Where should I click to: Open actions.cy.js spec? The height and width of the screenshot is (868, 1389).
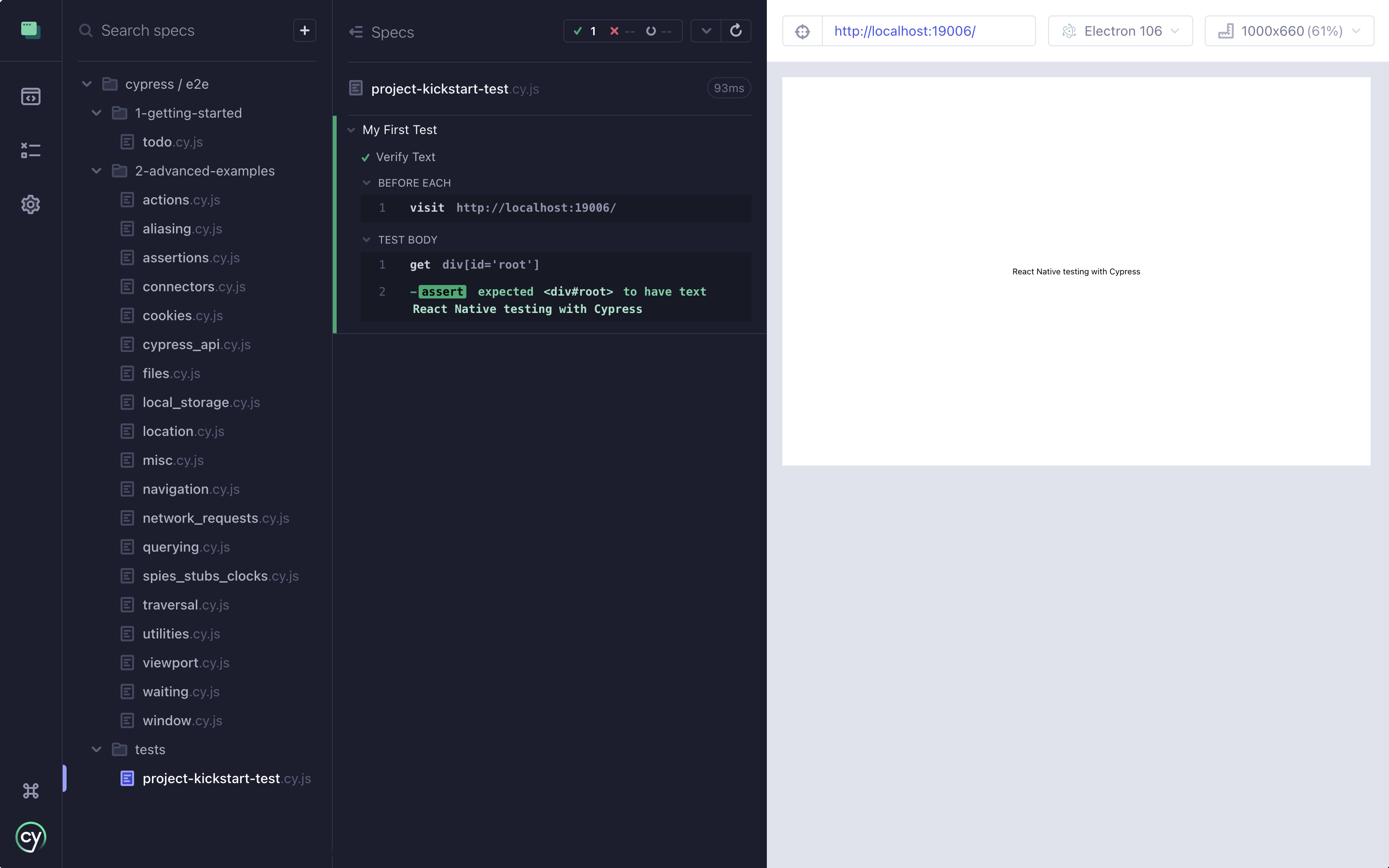[181, 200]
